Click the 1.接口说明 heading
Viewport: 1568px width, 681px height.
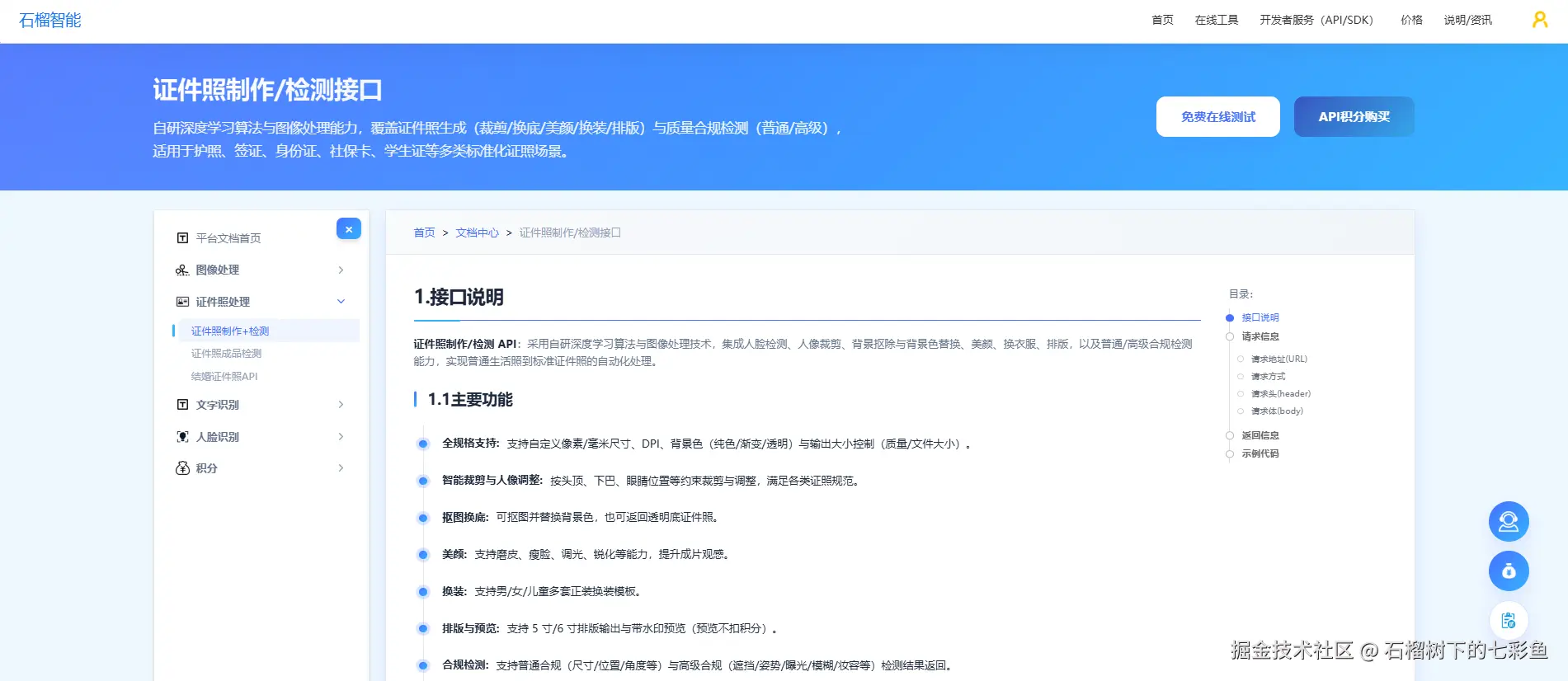click(459, 297)
